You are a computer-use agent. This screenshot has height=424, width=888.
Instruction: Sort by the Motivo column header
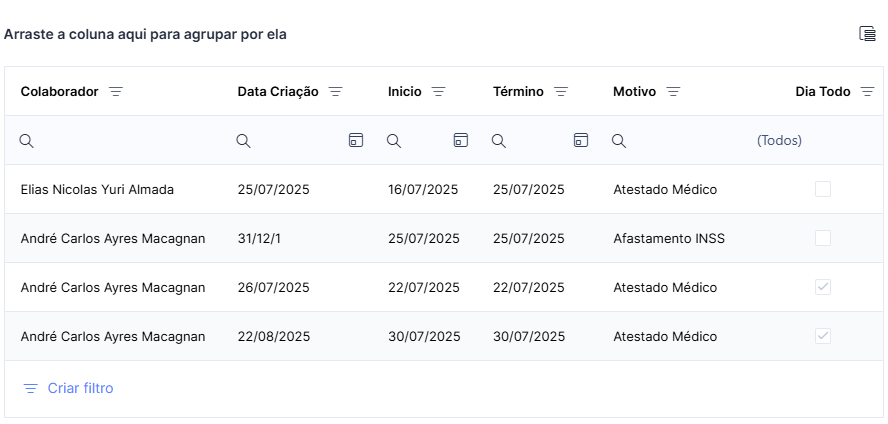point(634,92)
